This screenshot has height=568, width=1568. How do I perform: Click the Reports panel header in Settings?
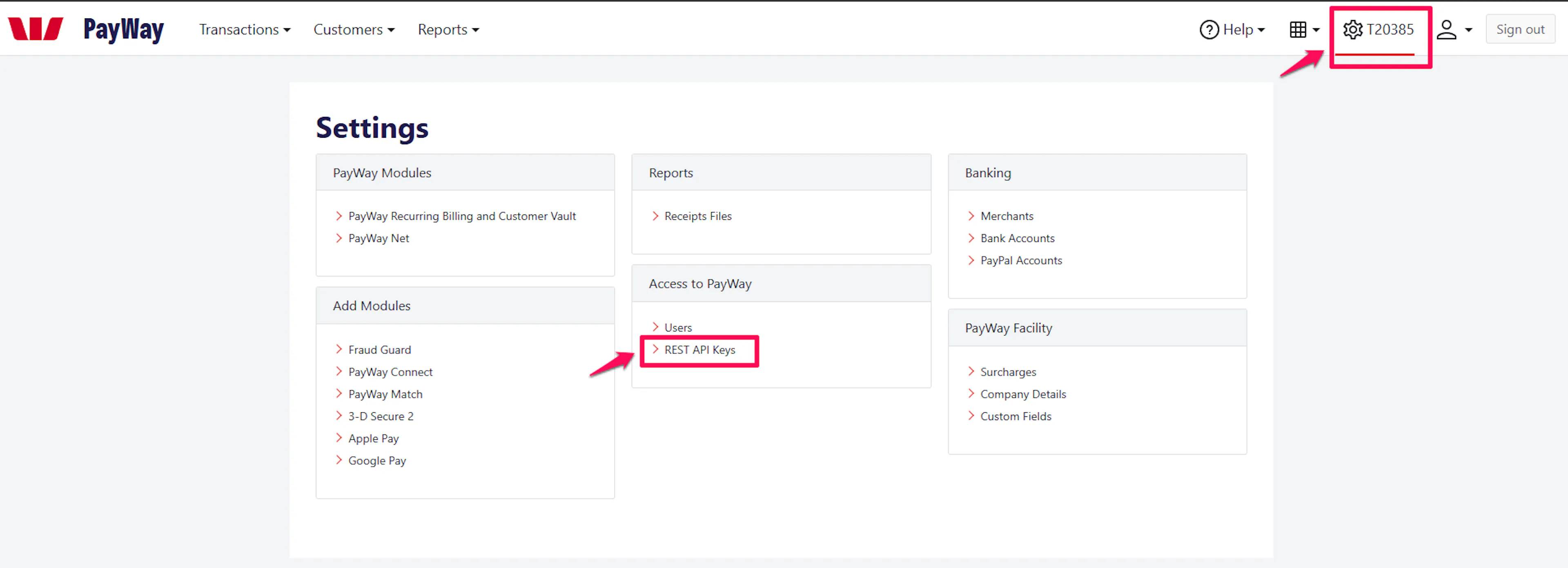point(781,172)
